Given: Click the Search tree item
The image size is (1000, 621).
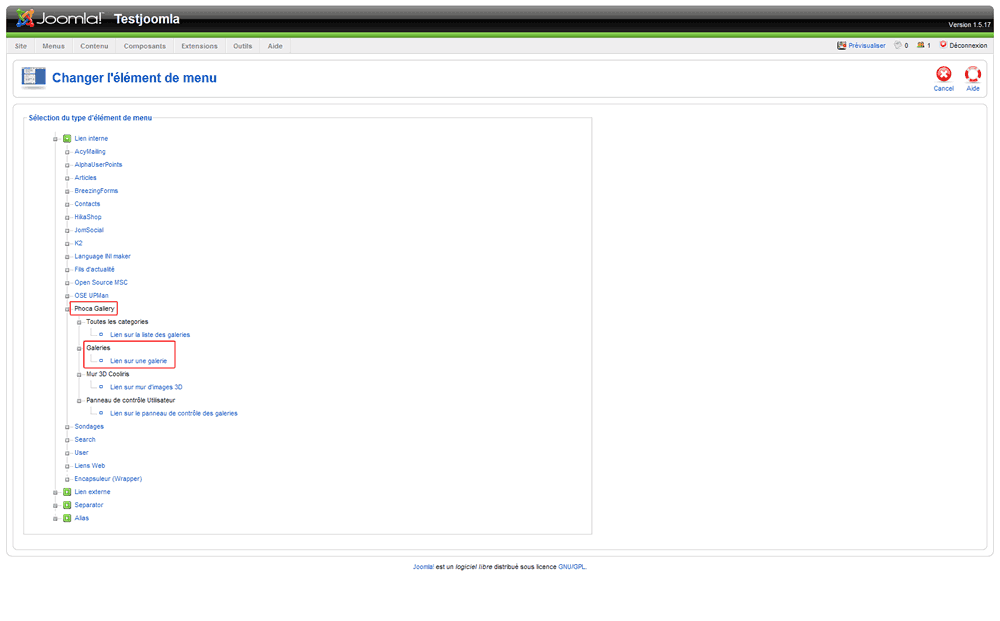Looking at the screenshot, I should [85, 440].
